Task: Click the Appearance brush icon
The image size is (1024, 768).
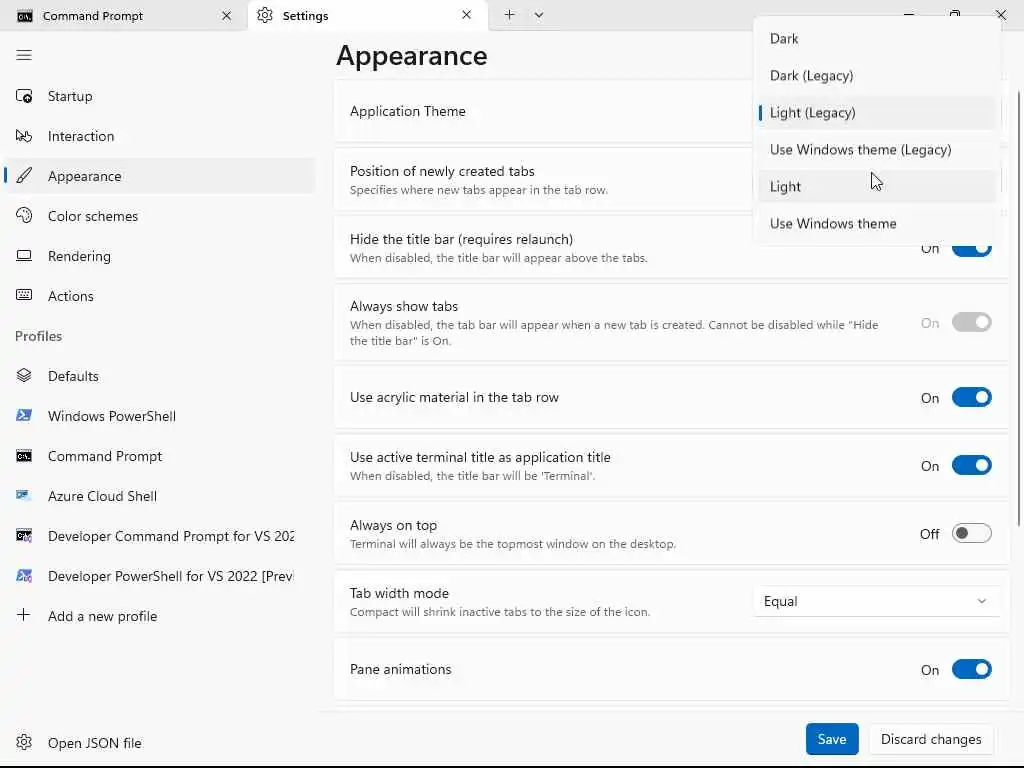Action: [x=24, y=176]
